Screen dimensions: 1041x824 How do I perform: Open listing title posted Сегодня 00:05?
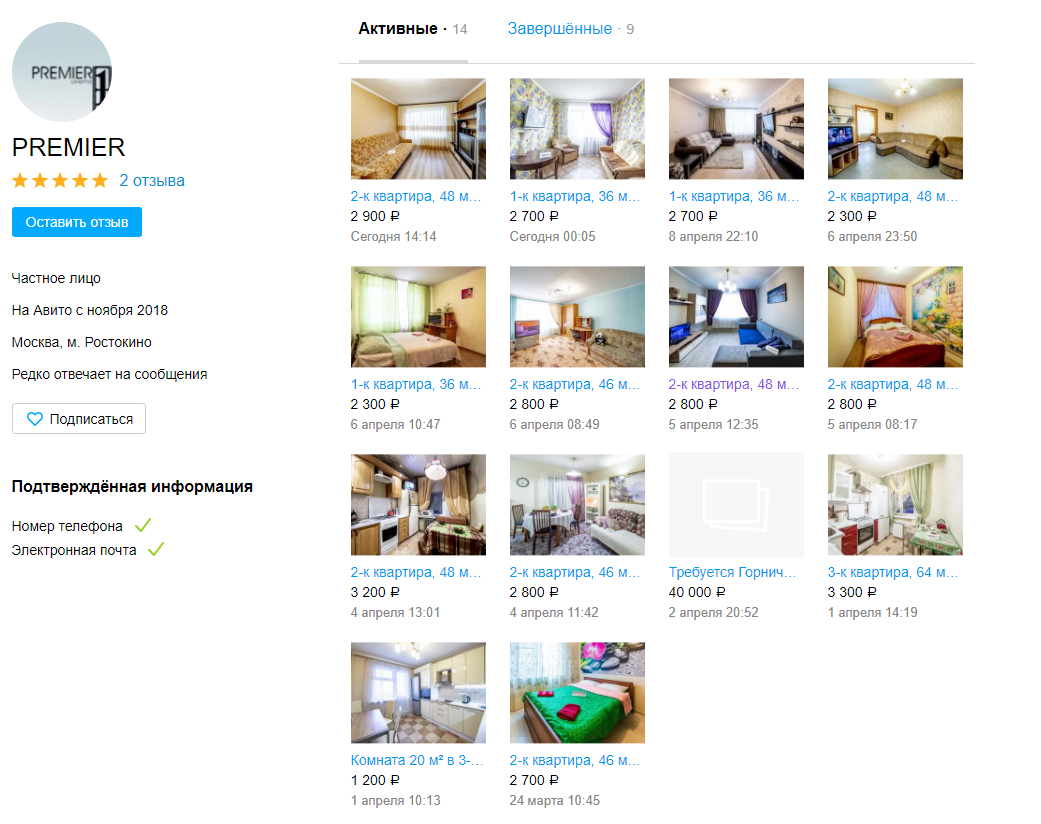(x=575, y=197)
